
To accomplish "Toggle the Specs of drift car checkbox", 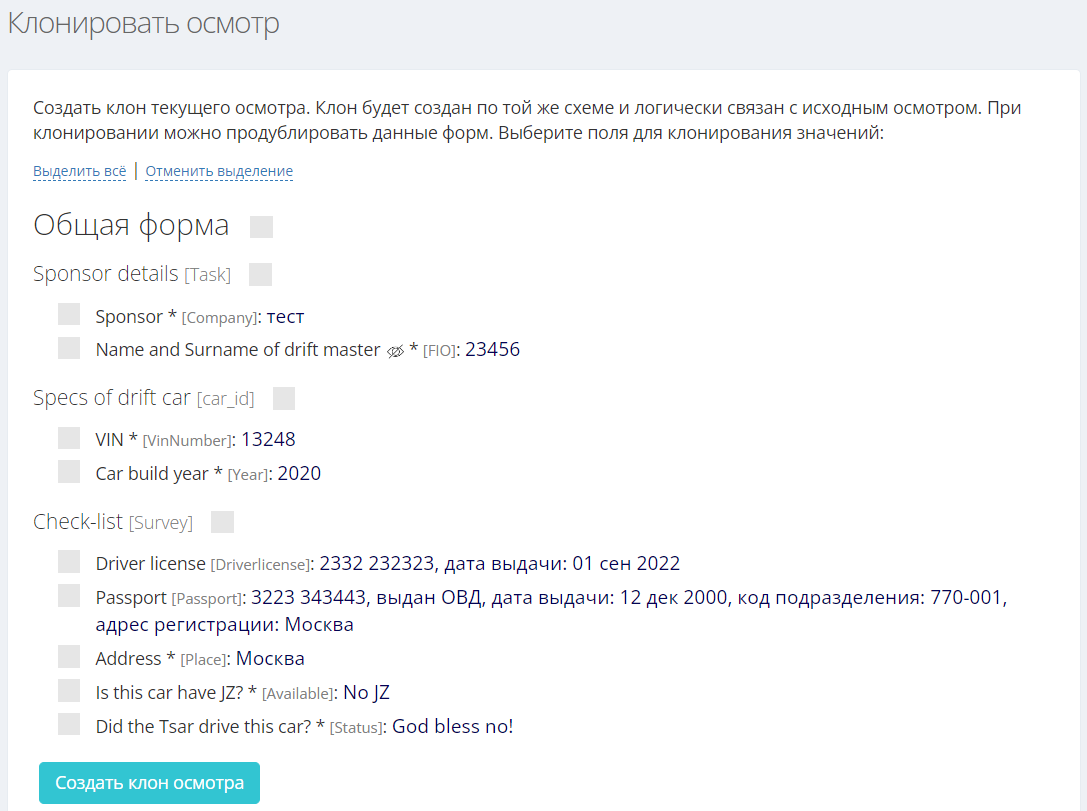I will tap(284, 398).
